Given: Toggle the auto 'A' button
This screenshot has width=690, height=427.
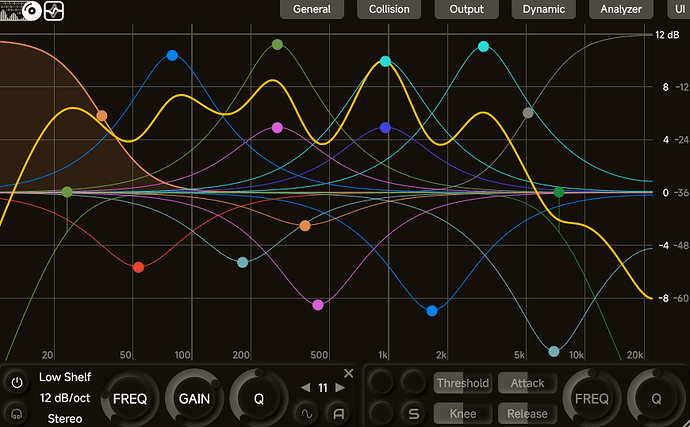Looking at the screenshot, I should 338,413.
